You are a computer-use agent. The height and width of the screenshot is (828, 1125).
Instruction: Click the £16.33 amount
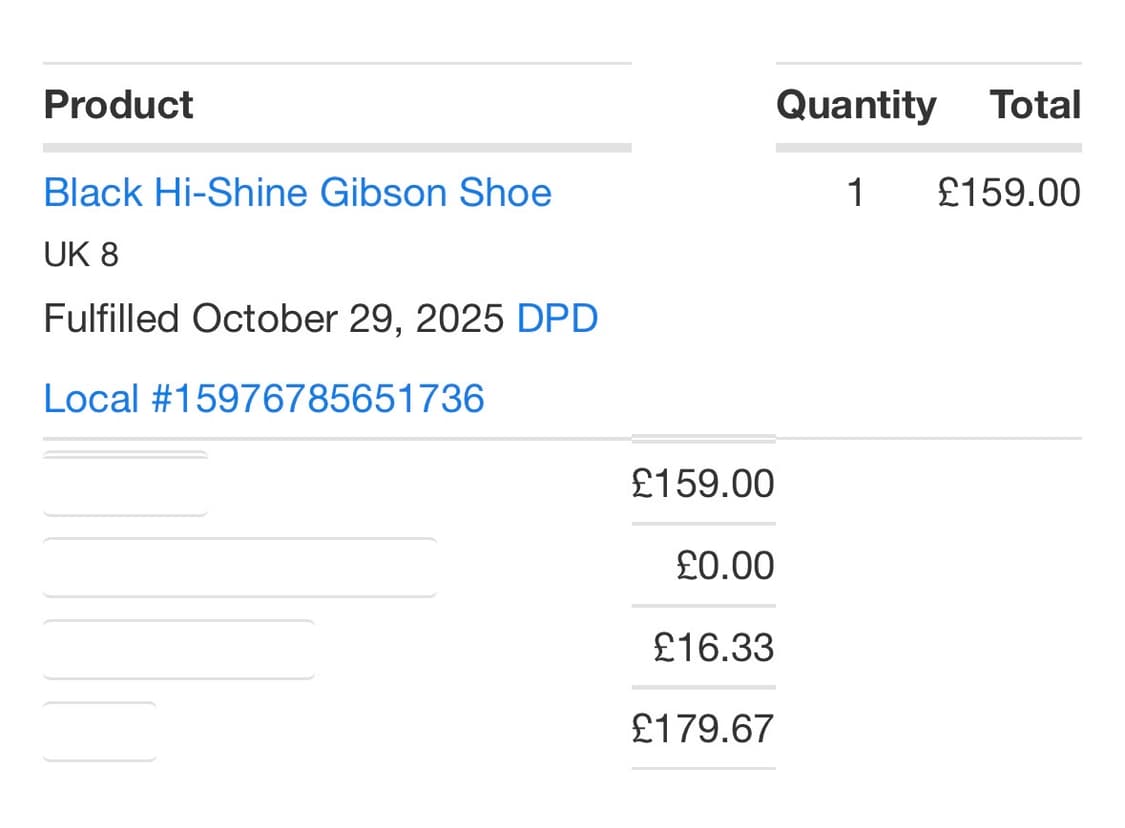pos(714,648)
